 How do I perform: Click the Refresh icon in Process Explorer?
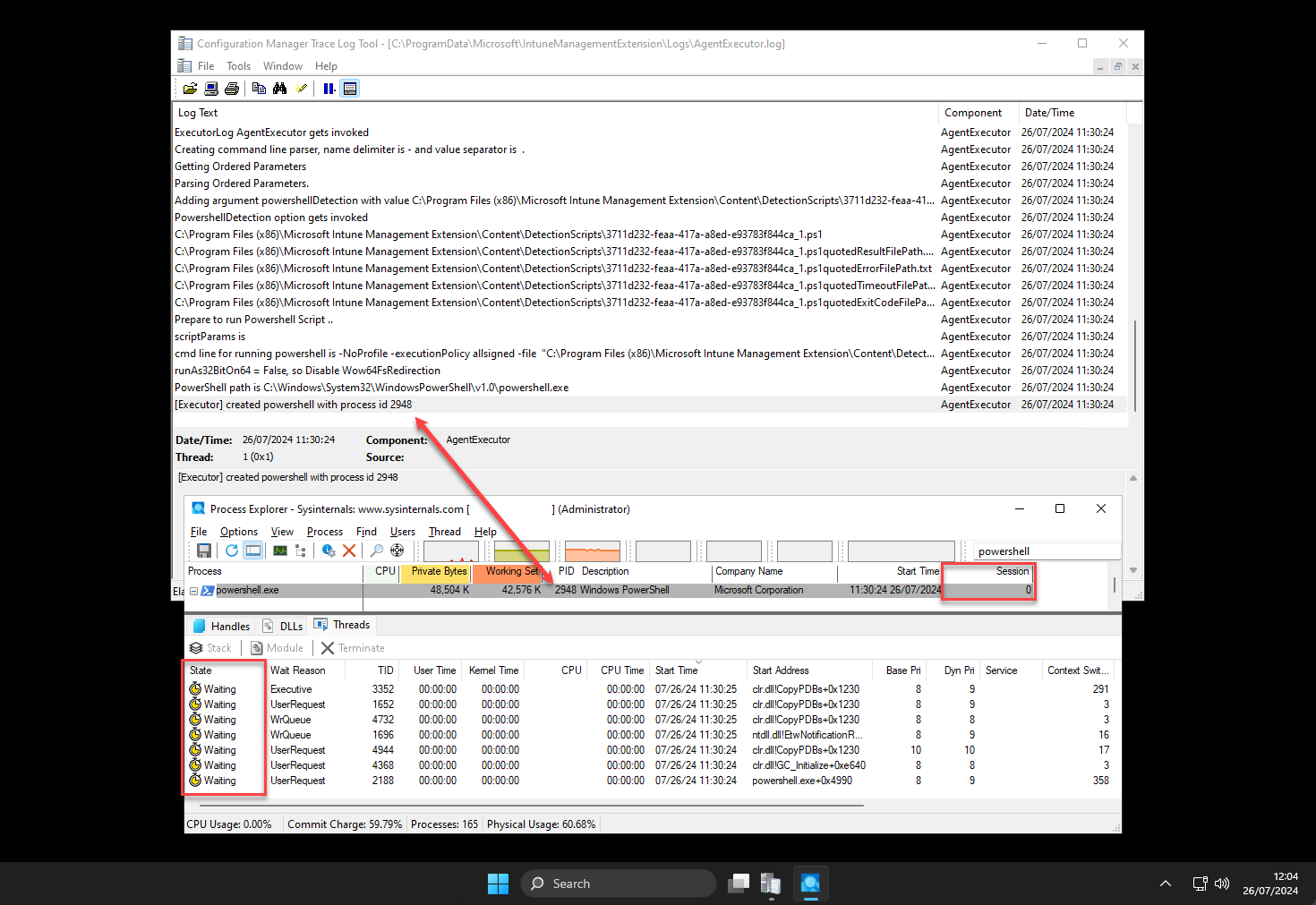(232, 551)
